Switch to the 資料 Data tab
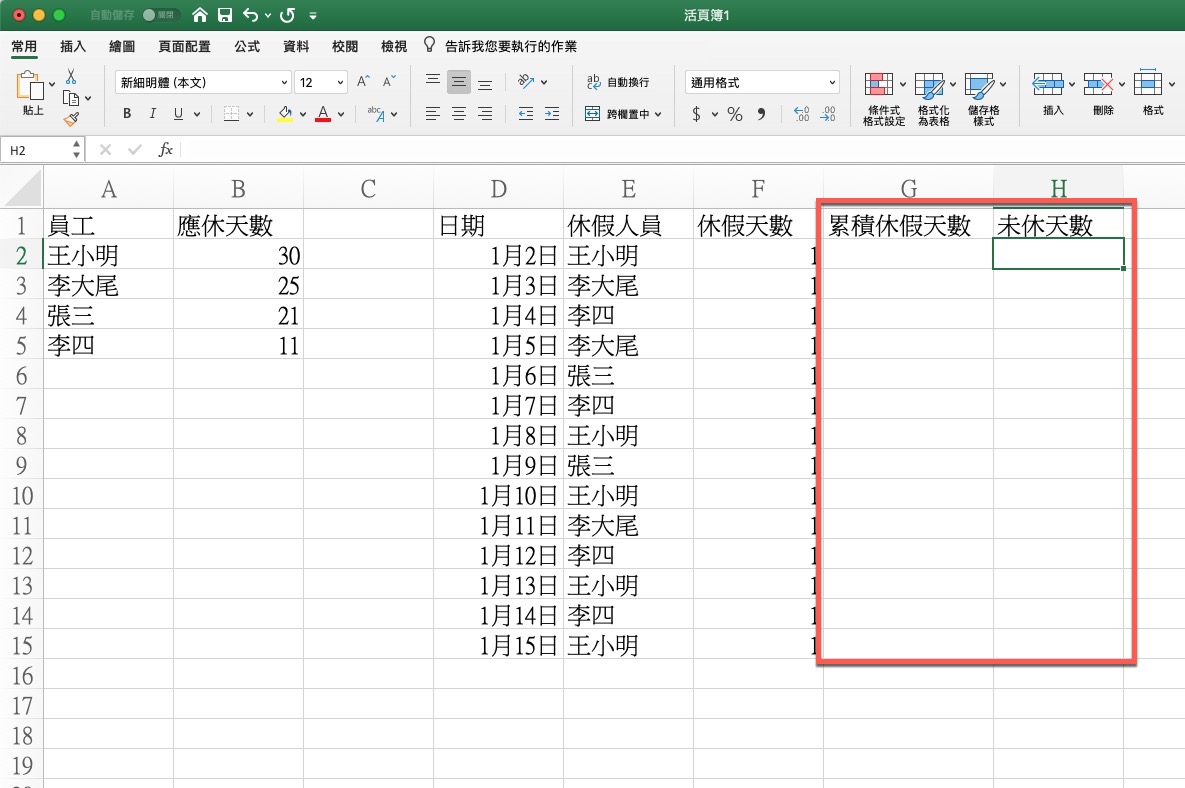The image size is (1185, 788). coord(295,46)
